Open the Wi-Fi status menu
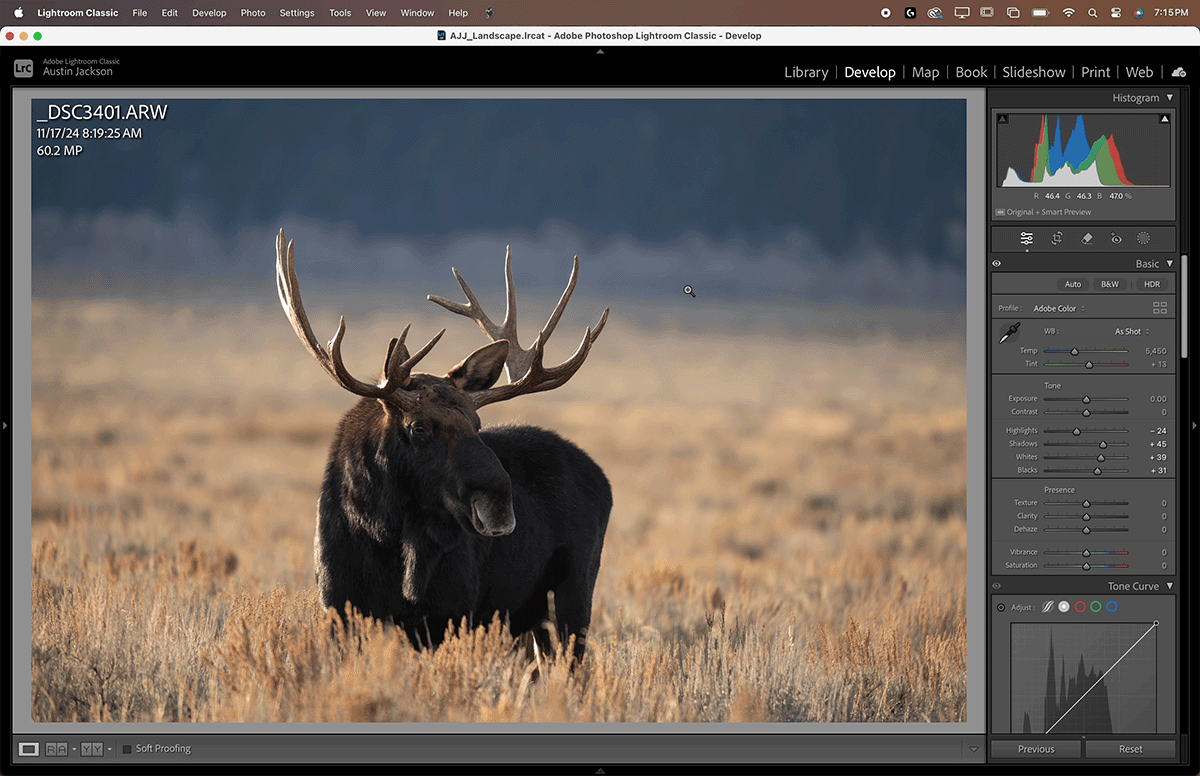The image size is (1200, 776). [1068, 13]
